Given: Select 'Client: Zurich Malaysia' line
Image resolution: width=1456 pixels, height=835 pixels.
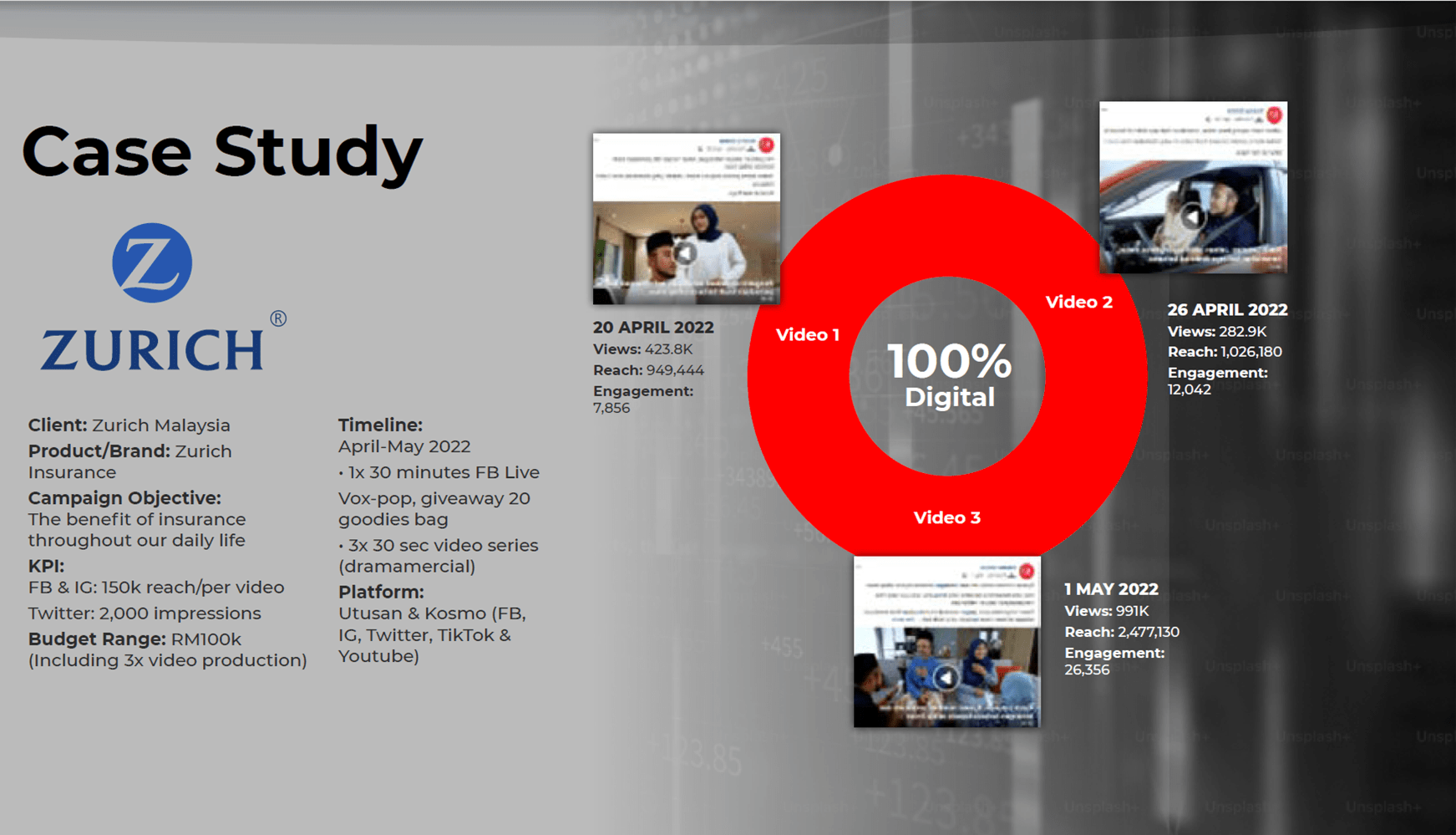Looking at the screenshot, I should click(129, 425).
